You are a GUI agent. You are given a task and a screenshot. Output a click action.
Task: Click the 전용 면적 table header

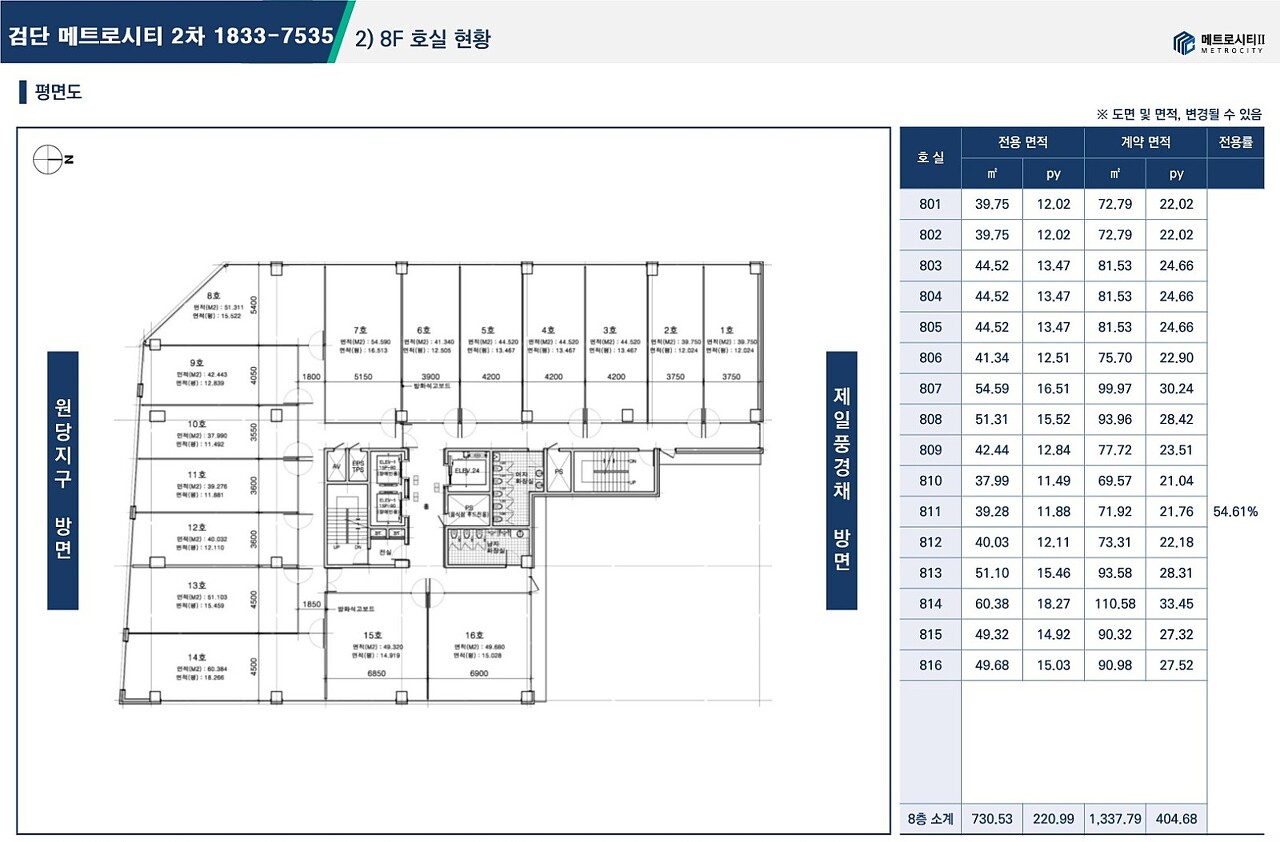tap(1022, 143)
